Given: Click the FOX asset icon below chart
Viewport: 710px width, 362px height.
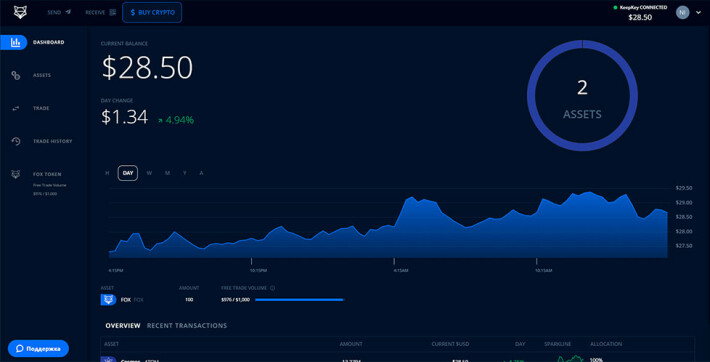Looking at the screenshot, I should tap(108, 299).
